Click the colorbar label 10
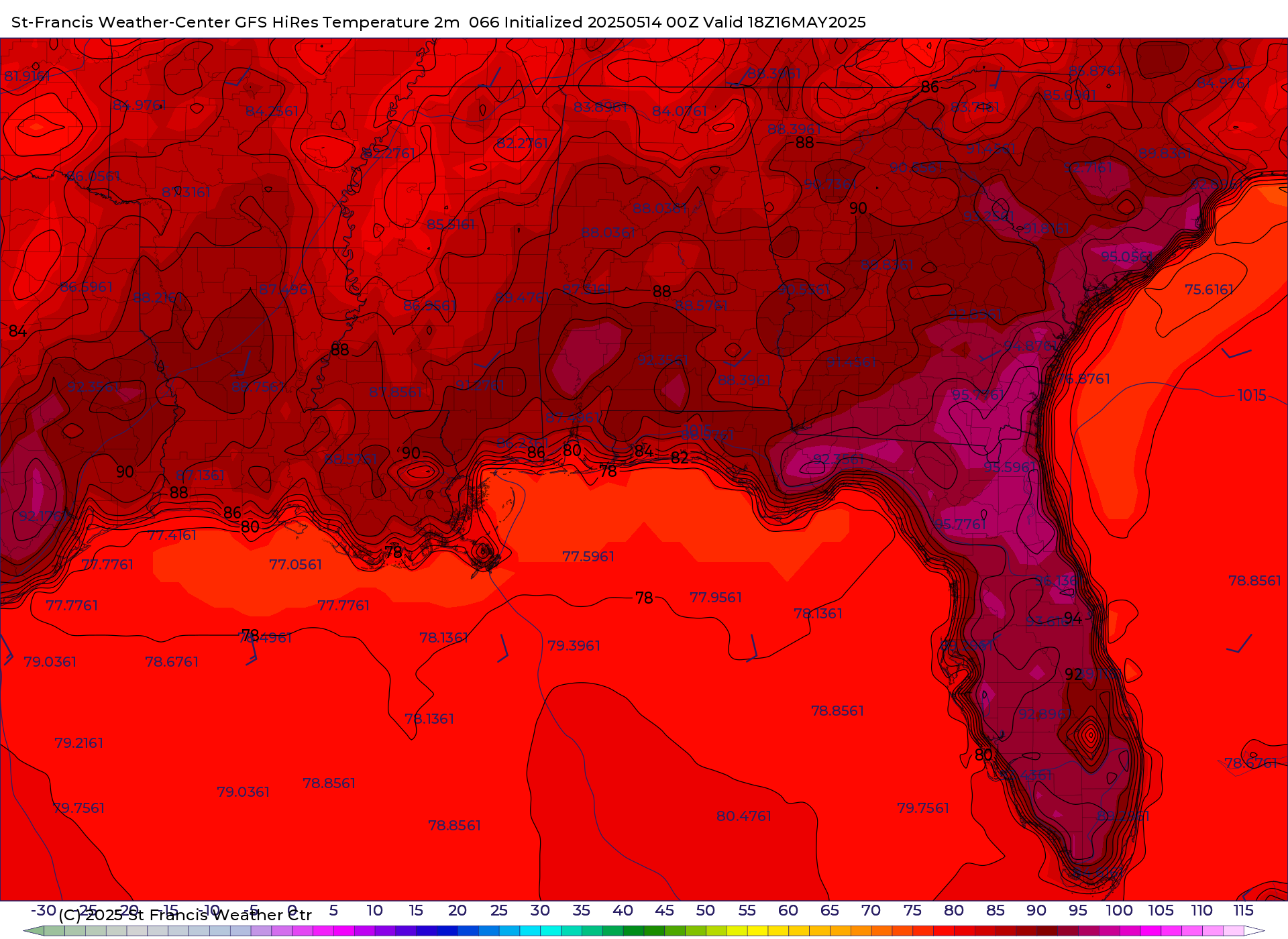The height and width of the screenshot is (939, 1288). click(x=374, y=910)
